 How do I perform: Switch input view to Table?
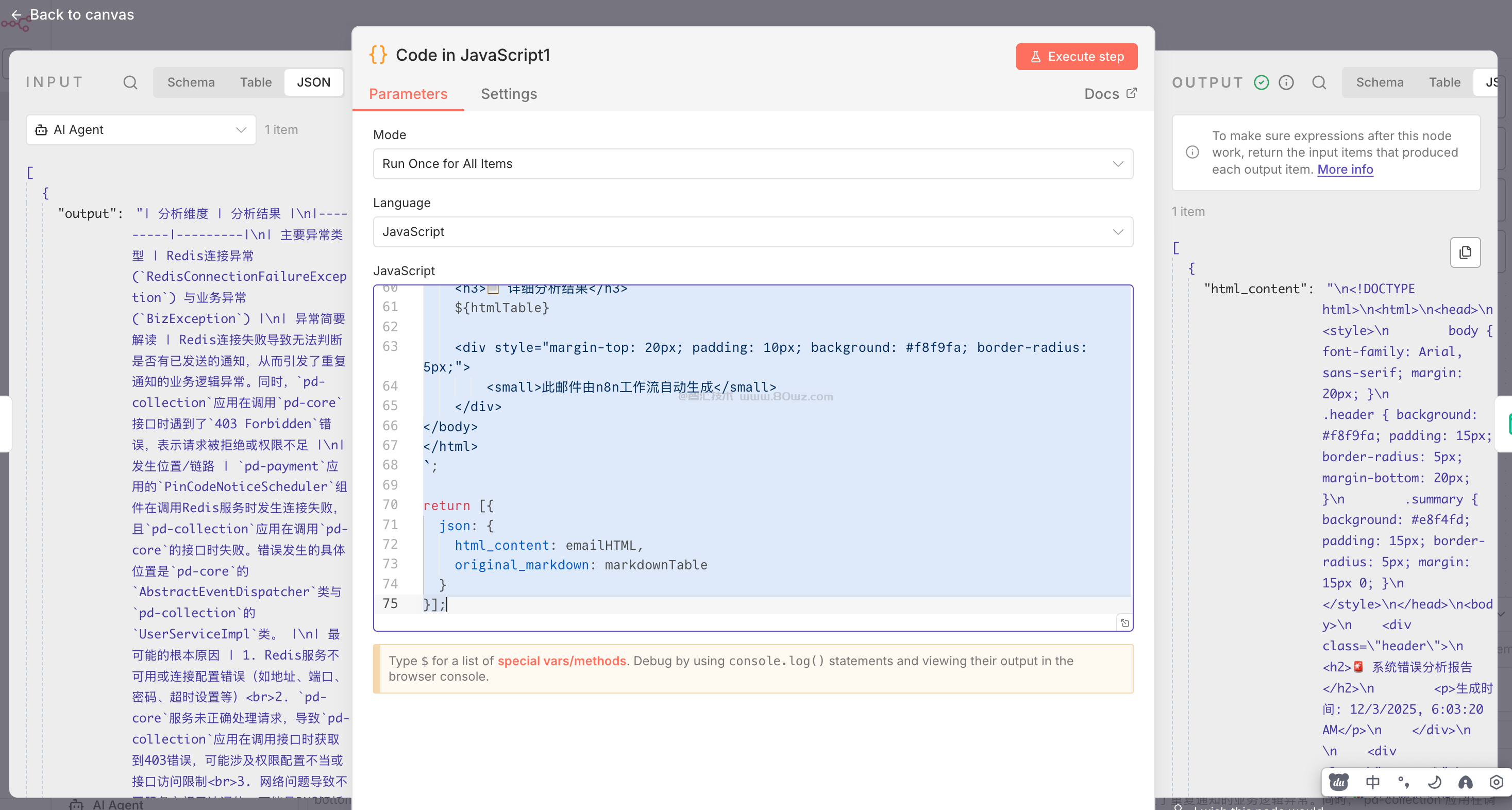pyautogui.click(x=255, y=82)
